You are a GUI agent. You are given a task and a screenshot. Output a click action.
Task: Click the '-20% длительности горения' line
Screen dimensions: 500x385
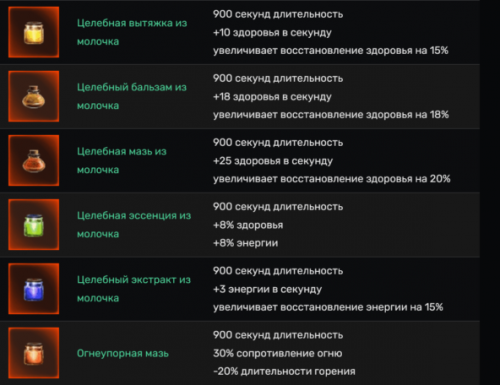coord(284,371)
